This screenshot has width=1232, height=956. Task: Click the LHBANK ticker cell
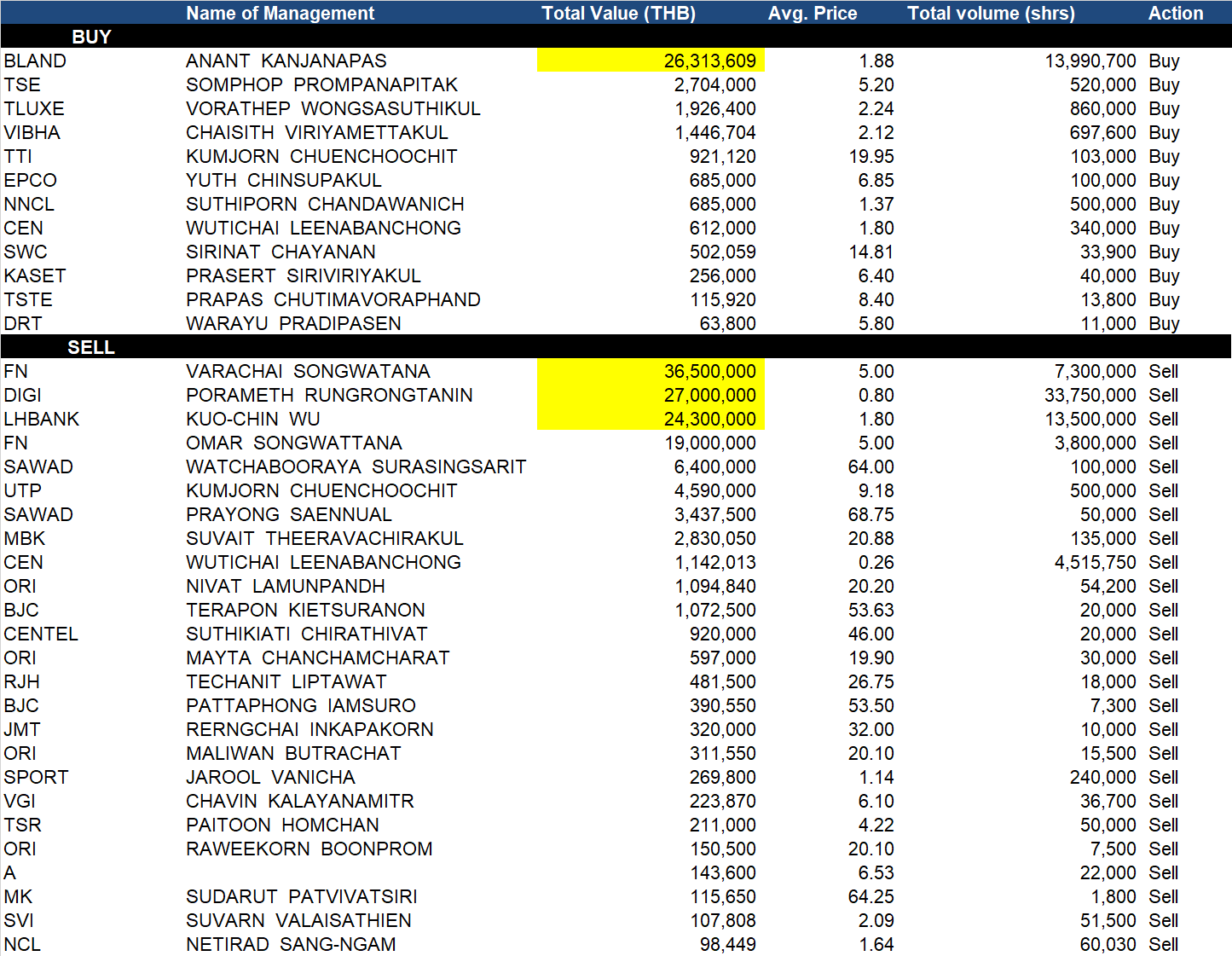click(x=42, y=419)
